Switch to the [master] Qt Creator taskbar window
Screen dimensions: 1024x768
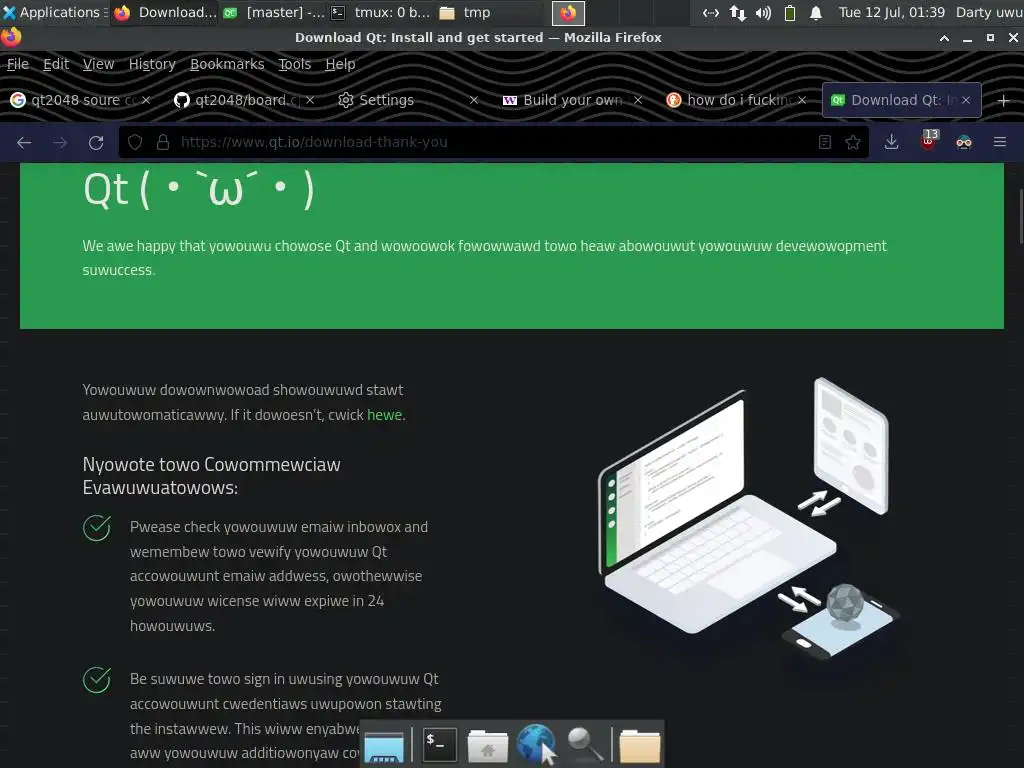click(274, 12)
